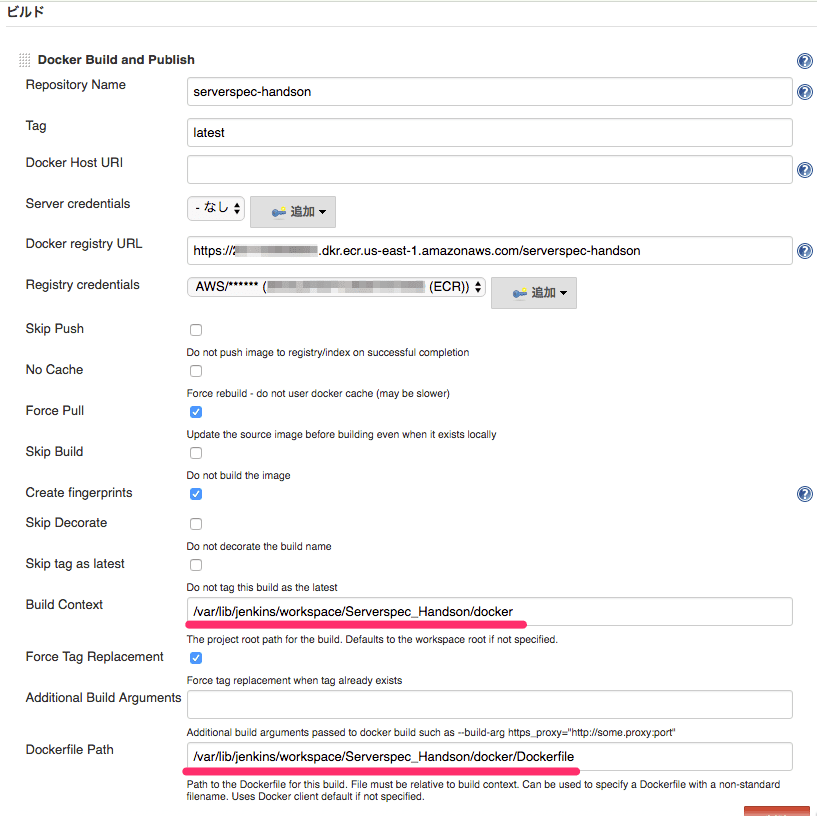The height and width of the screenshot is (816, 817).
Task: Enable the Skip Push checkbox
Action: pyautogui.click(x=196, y=330)
